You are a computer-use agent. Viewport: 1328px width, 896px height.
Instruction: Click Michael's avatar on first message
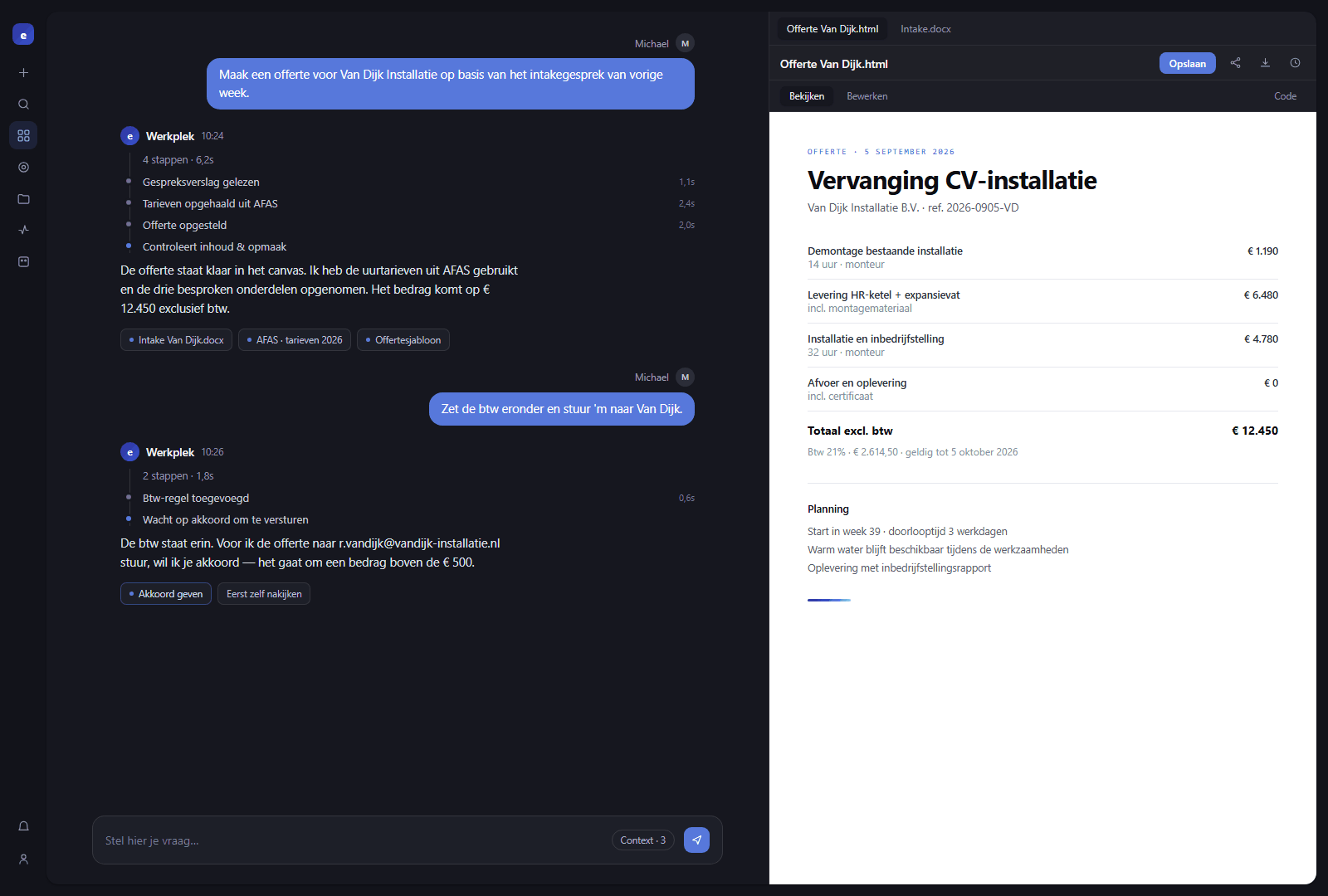coord(685,44)
